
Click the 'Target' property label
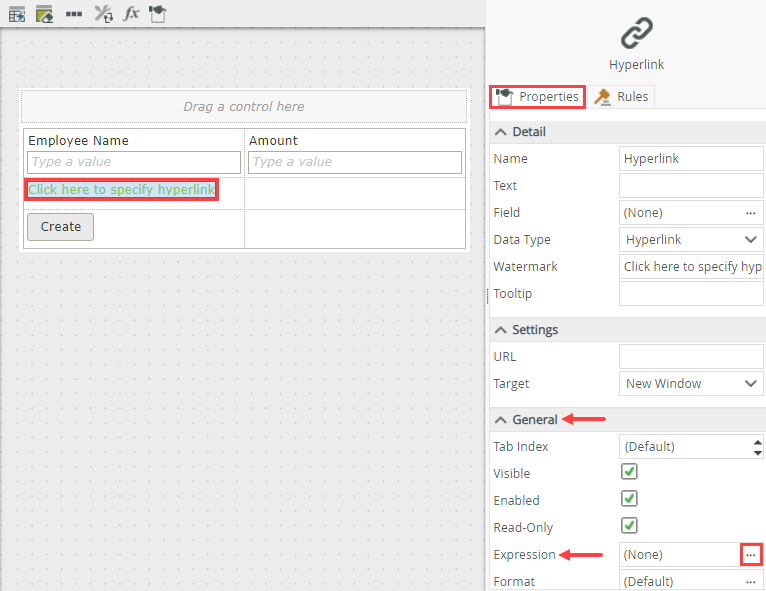[511, 384]
